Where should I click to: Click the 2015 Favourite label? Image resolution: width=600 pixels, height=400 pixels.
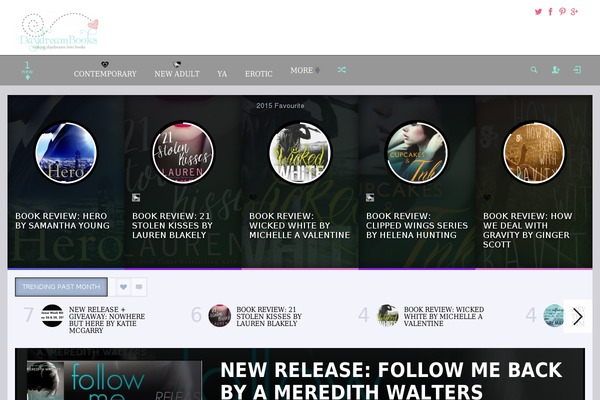(280, 106)
